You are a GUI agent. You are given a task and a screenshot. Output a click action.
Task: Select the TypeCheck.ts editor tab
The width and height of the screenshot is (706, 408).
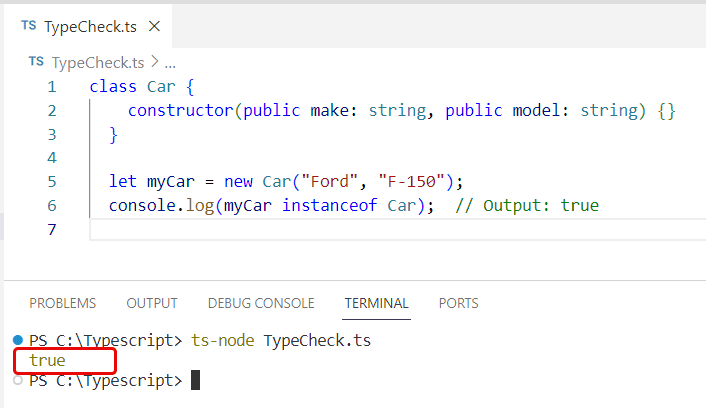(88, 26)
